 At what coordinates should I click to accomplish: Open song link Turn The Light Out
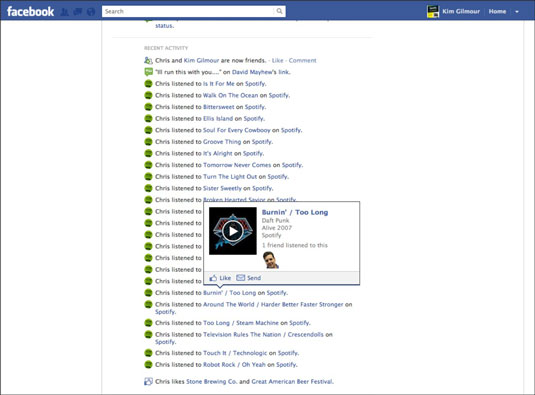tap(230, 176)
